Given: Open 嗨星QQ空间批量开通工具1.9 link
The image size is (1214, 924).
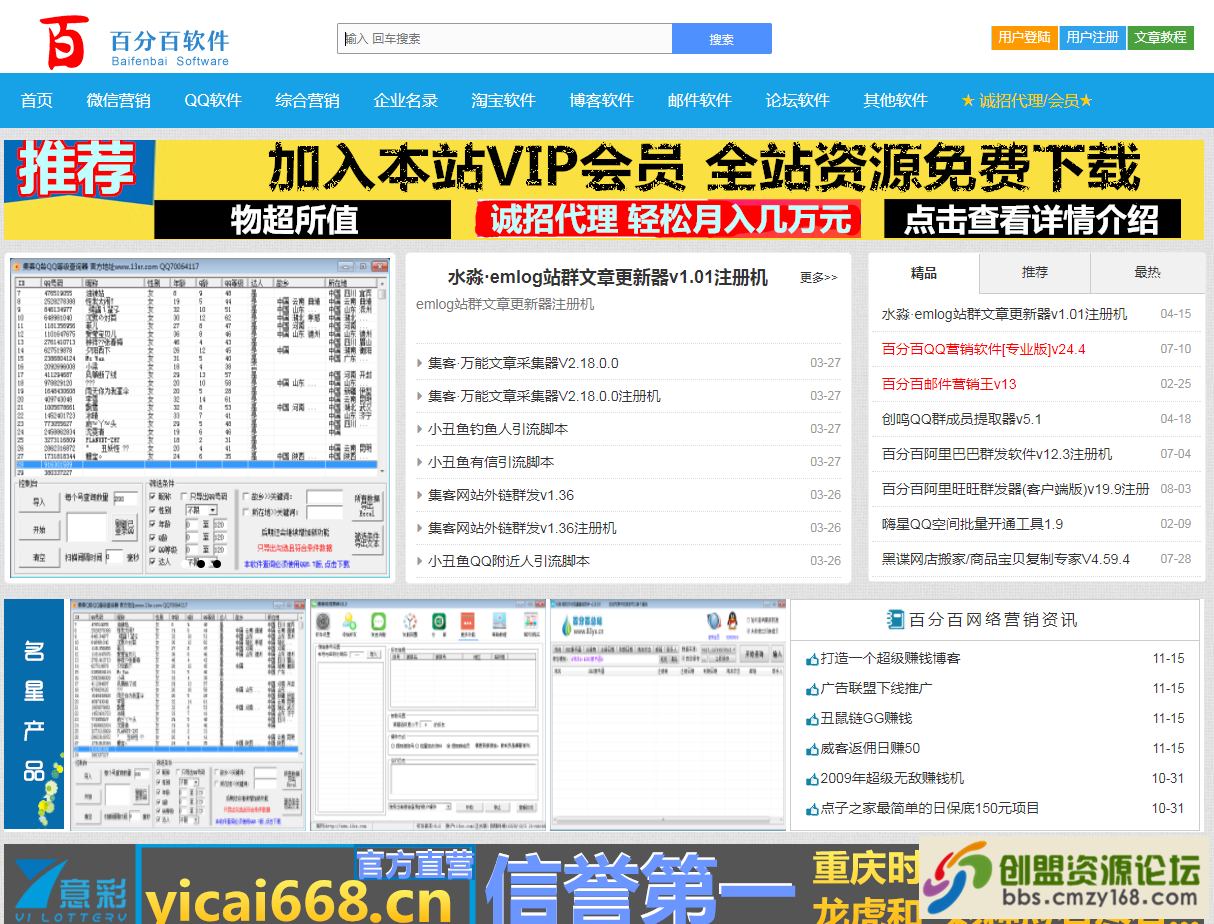Looking at the screenshot, I should [972, 524].
